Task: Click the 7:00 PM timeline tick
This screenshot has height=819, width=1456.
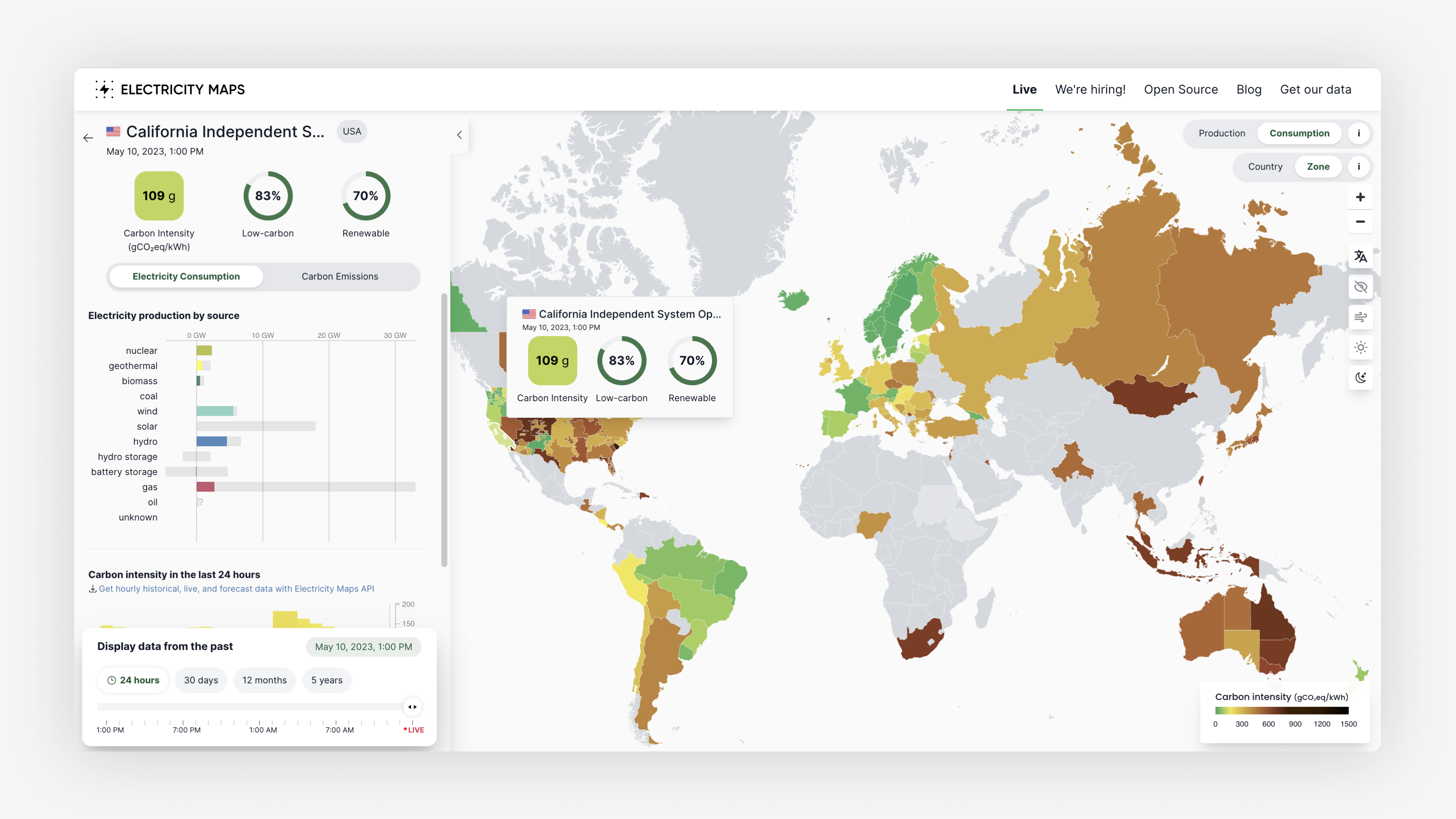Action: 187,730
